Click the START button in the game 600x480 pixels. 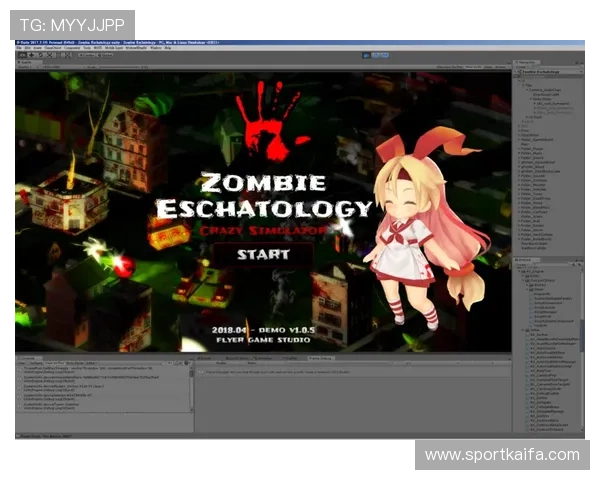tap(264, 255)
